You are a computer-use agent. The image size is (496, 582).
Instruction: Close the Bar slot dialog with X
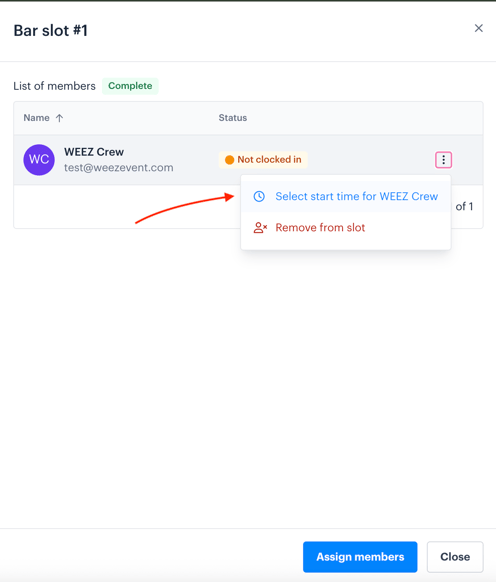(x=479, y=28)
